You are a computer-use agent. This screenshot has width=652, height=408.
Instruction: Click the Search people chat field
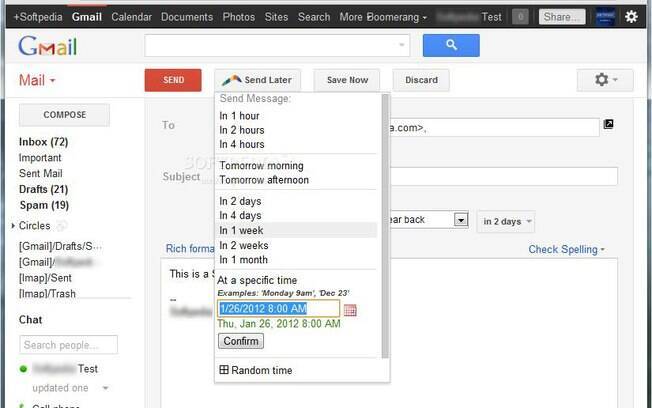click(x=69, y=345)
